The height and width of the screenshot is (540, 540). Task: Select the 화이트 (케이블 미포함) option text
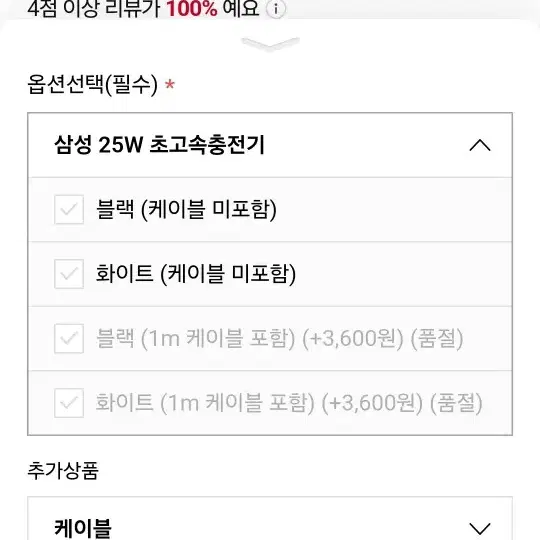click(196, 274)
